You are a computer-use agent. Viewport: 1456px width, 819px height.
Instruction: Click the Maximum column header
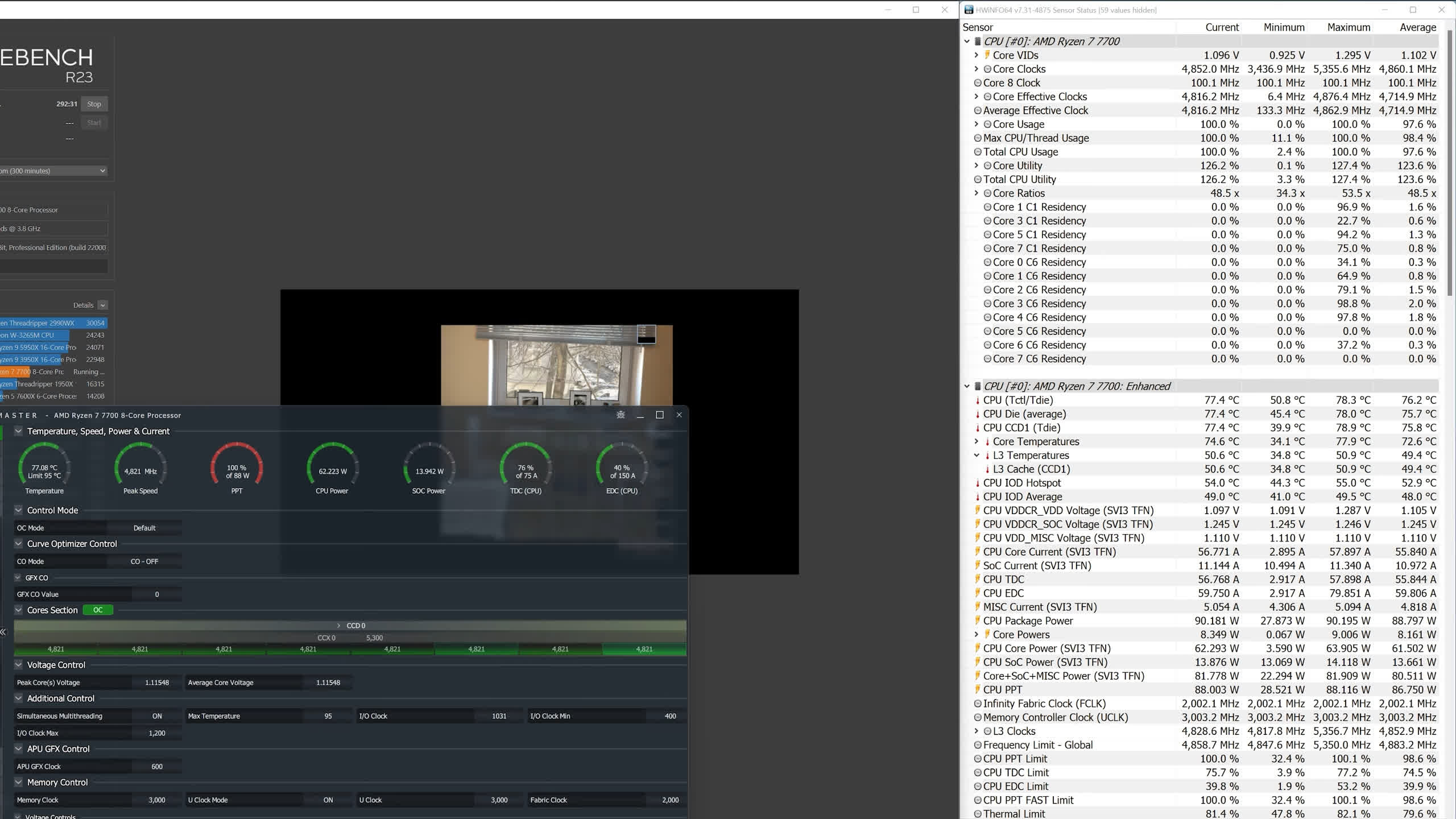1348,27
